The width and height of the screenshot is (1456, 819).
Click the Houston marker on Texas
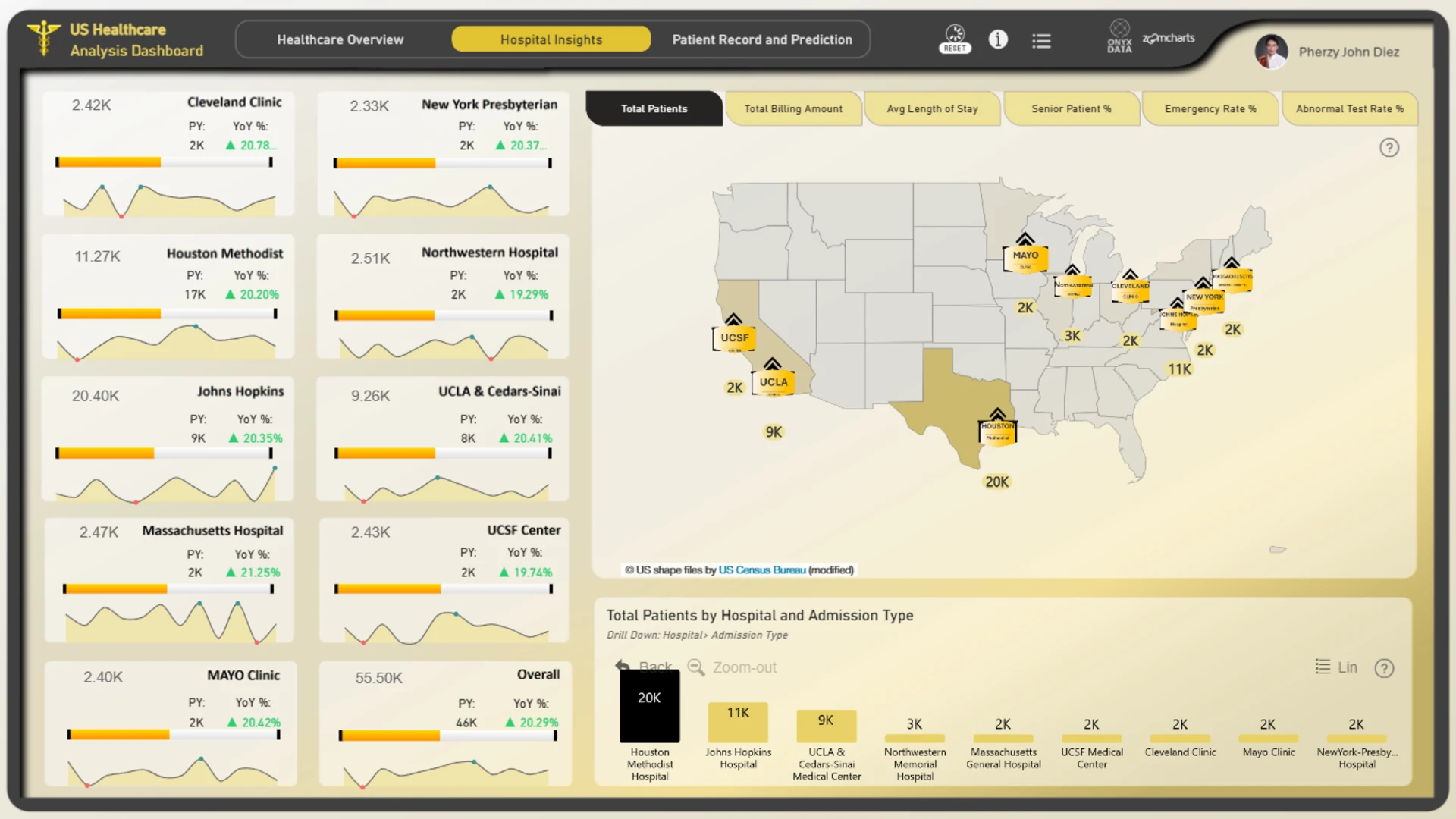pyautogui.click(x=997, y=427)
